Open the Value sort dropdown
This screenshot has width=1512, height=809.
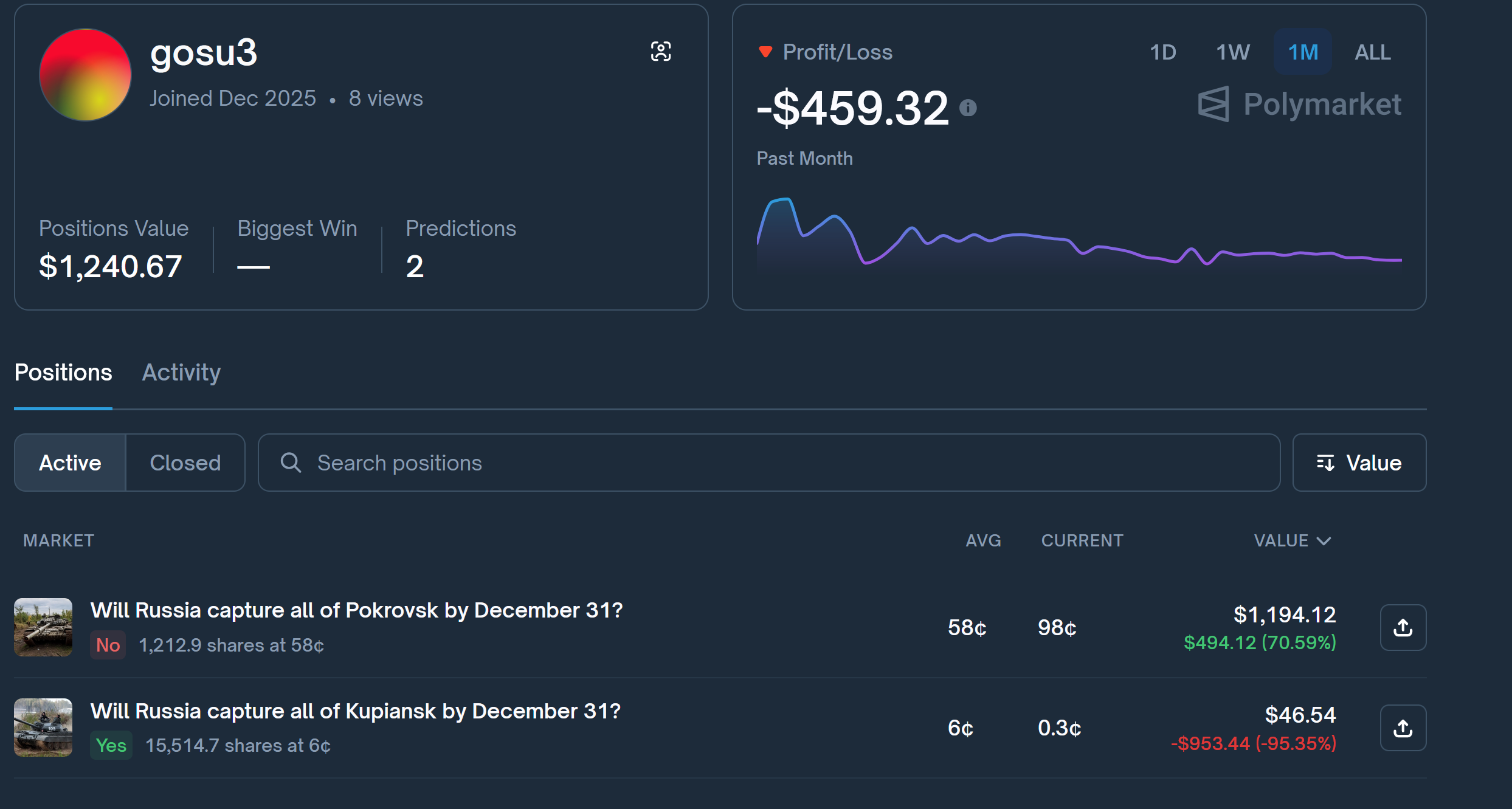pyautogui.click(x=1359, y=463)
